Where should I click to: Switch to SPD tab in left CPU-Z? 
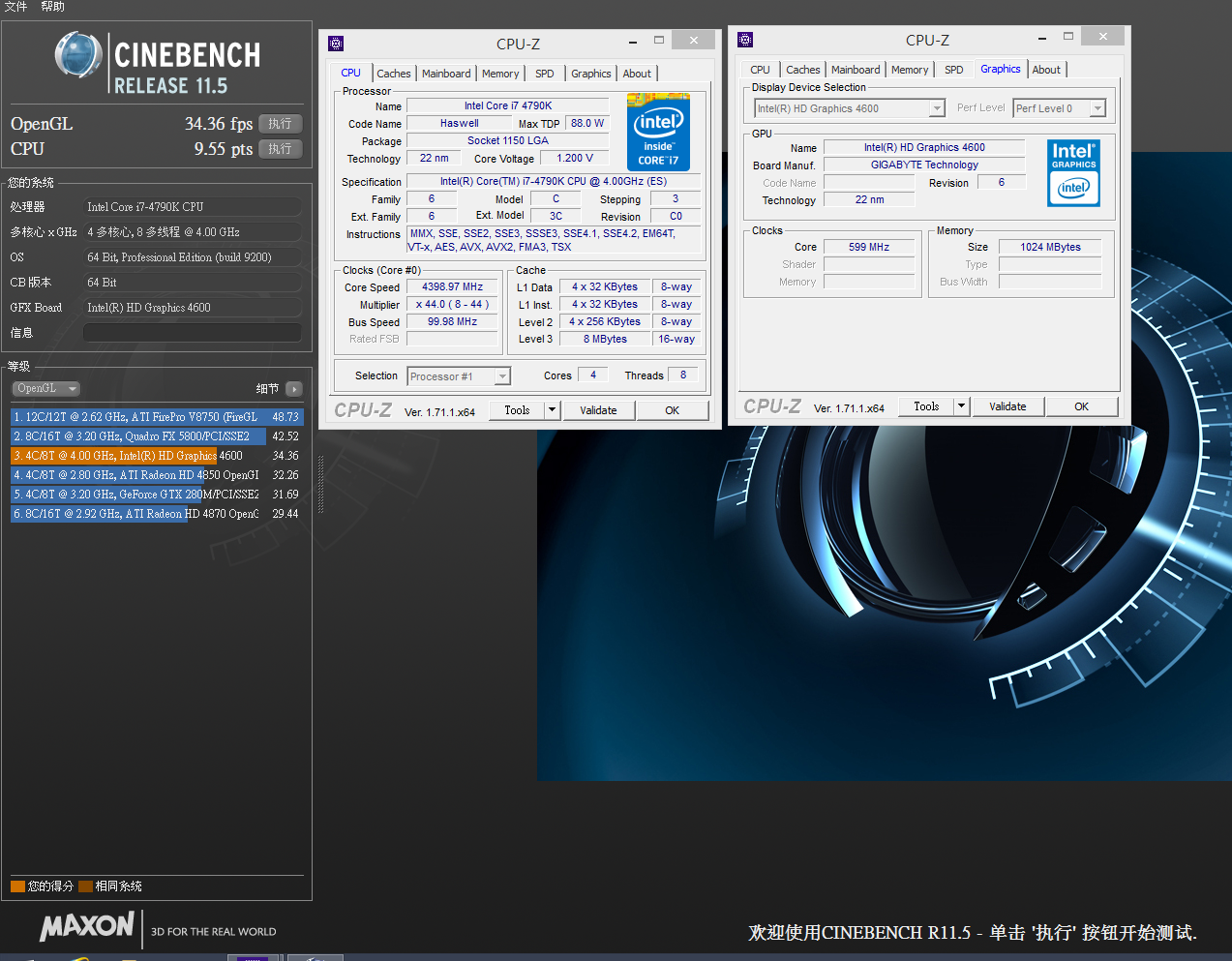(x=545, y=74)
